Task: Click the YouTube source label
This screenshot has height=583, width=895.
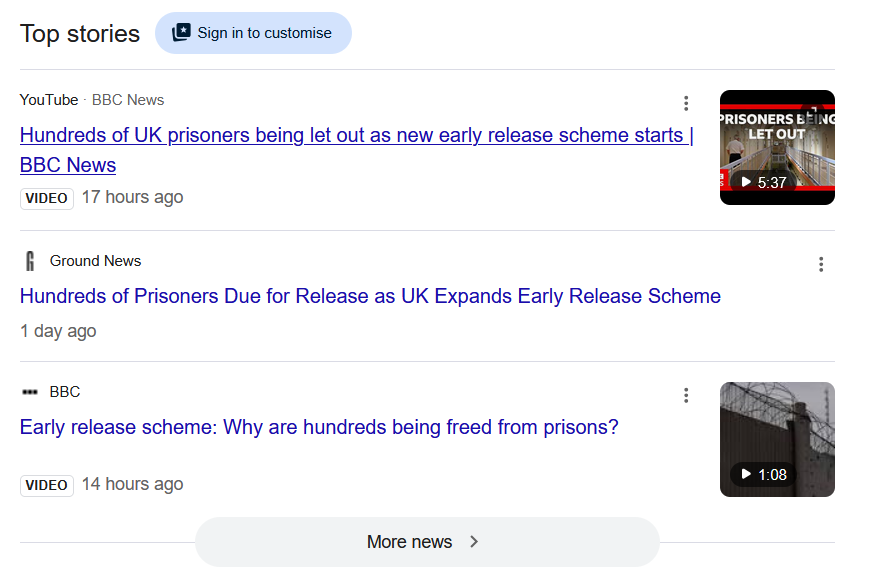Action: [49, 100]
